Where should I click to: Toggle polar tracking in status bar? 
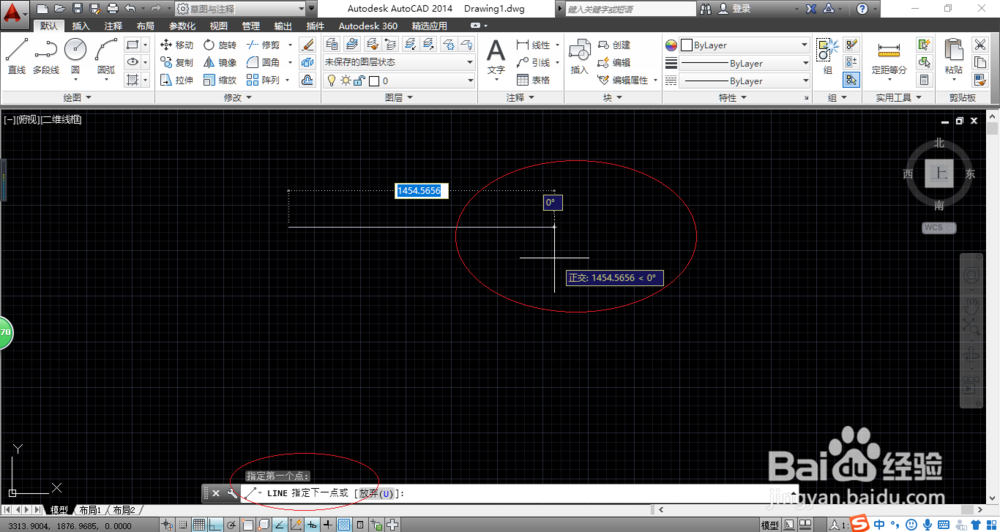tap(231, 524)
